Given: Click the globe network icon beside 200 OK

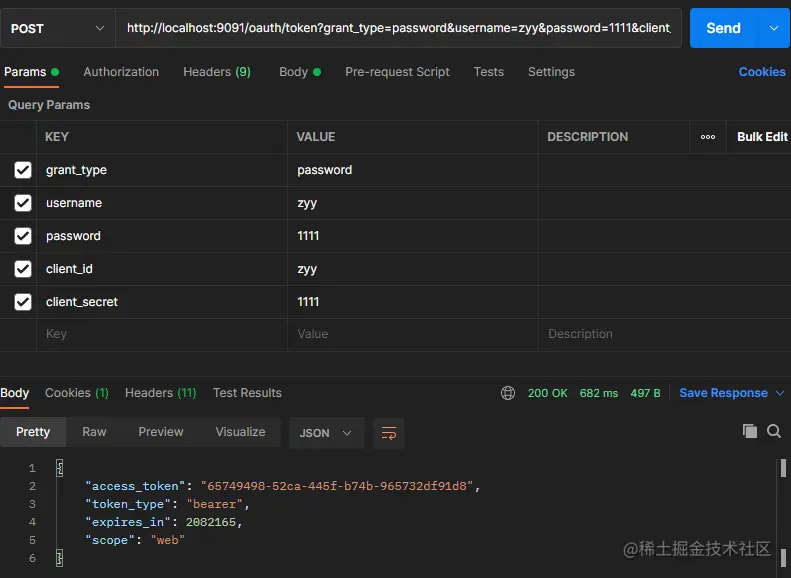Looking at the screenshot, I should coord(508,393).
